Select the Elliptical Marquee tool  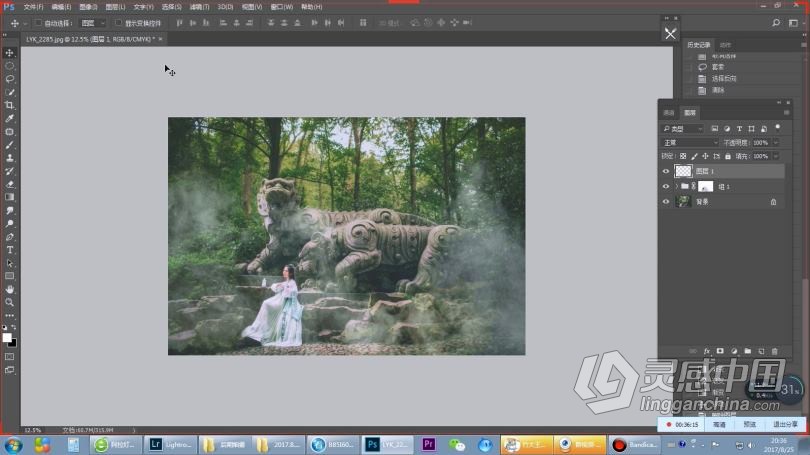point(9,66)
